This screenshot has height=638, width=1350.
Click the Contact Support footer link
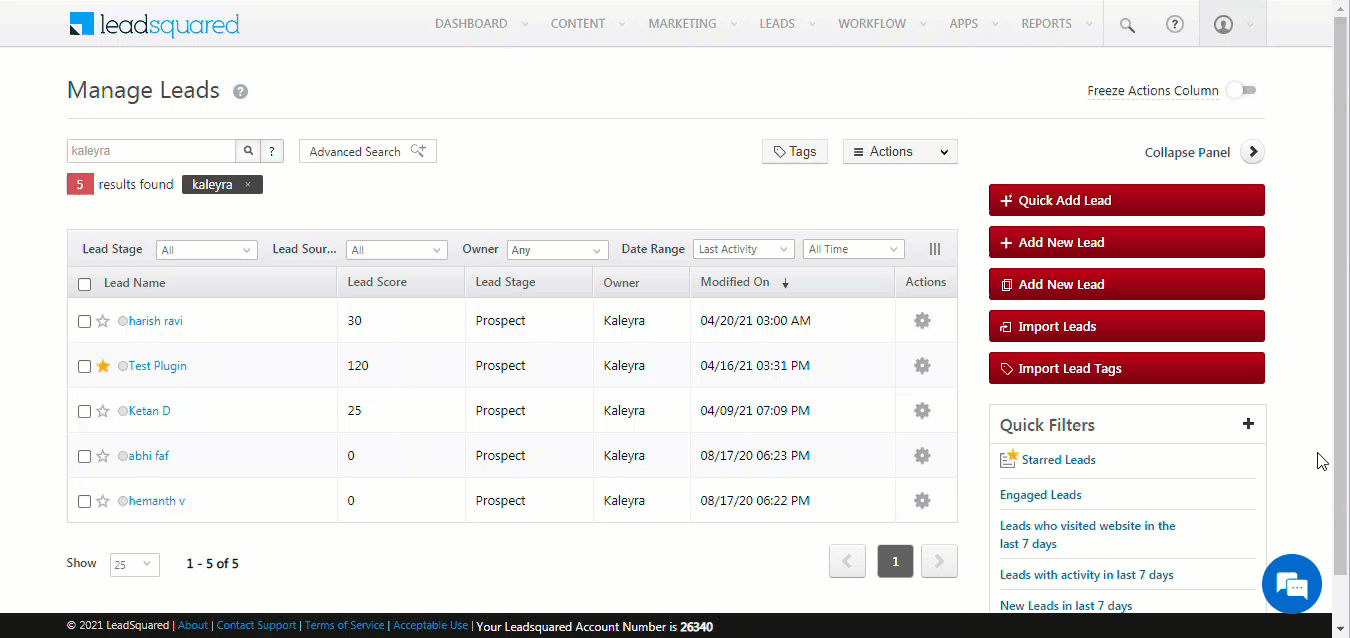click(x=256, y=626)
